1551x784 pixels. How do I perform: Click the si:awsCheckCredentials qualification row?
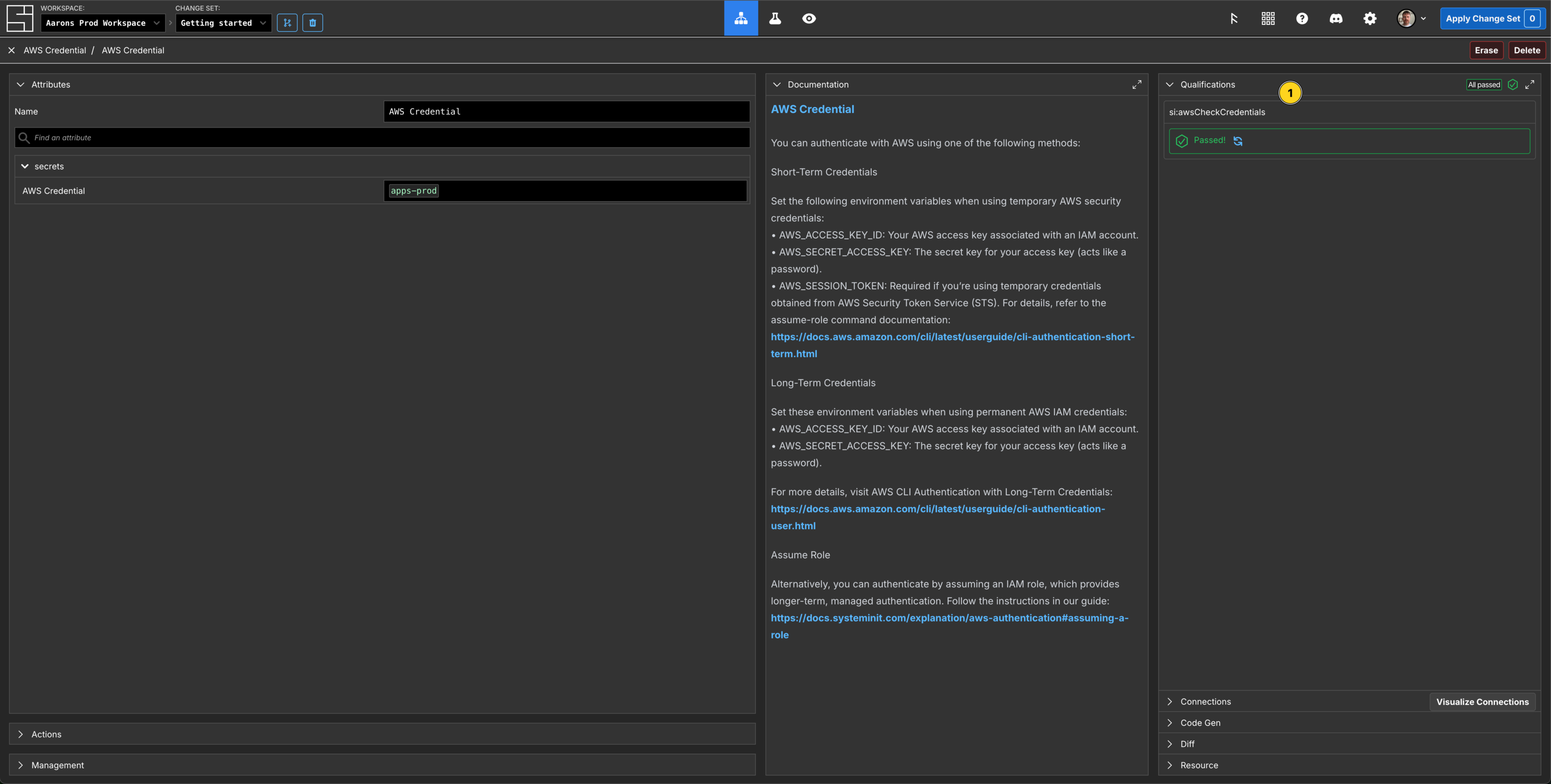1349,112
